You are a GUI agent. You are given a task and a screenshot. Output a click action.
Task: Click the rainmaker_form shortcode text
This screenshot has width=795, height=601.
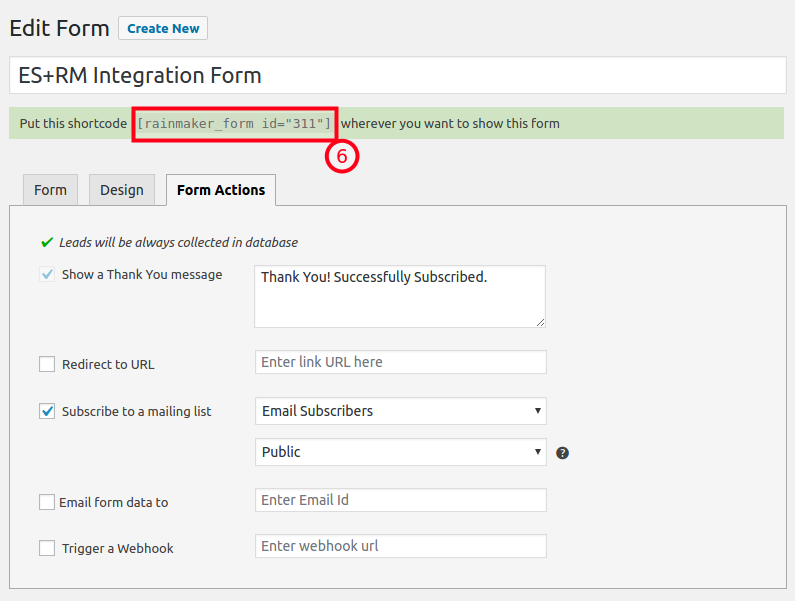tap(234, 124)
